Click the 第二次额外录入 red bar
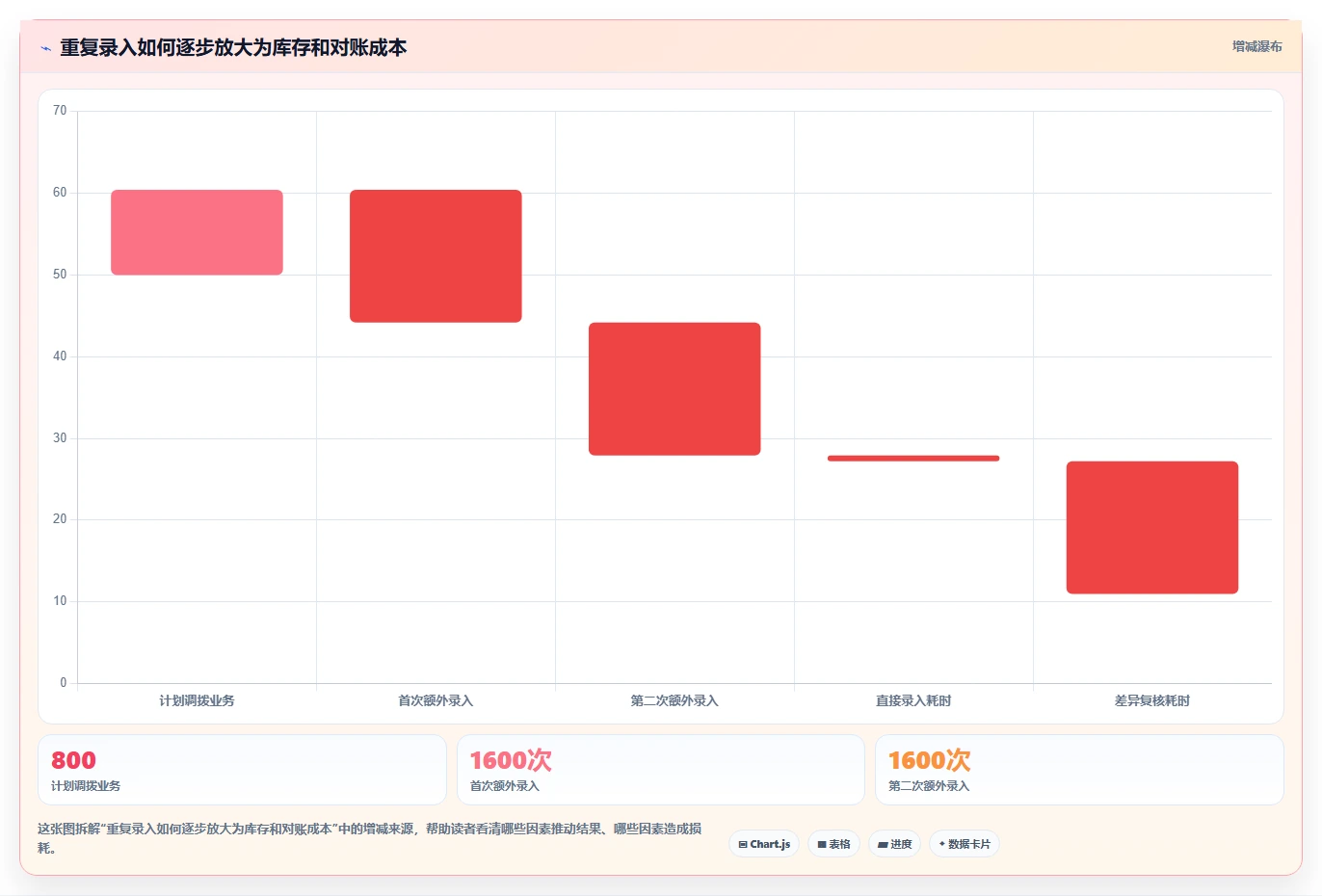This screenshot has width=1322, height=896. pyautogui.click(x=674, y=389)
